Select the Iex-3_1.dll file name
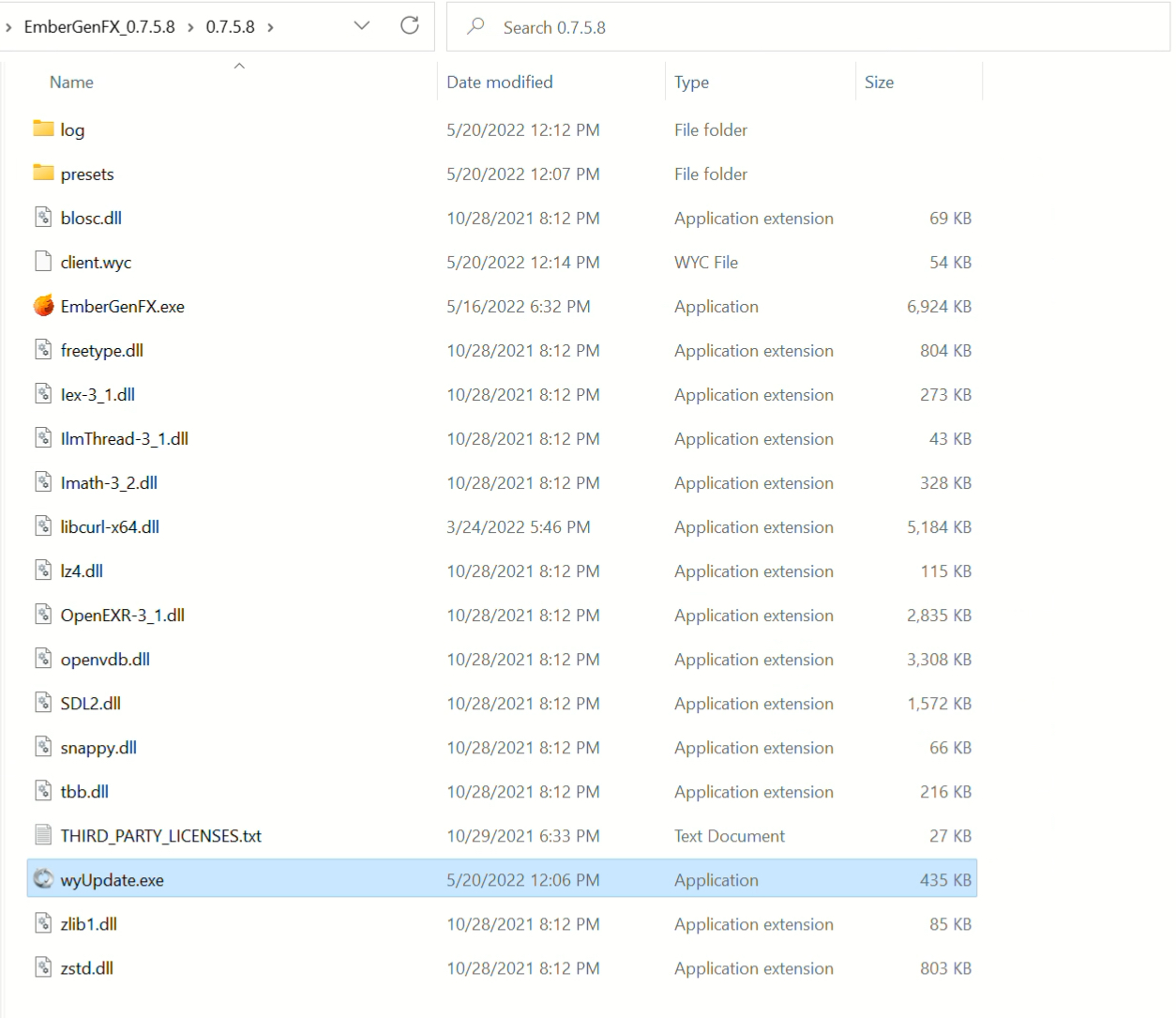The width and height of the screenshot is (1176, 1018). tap(98, 395)
